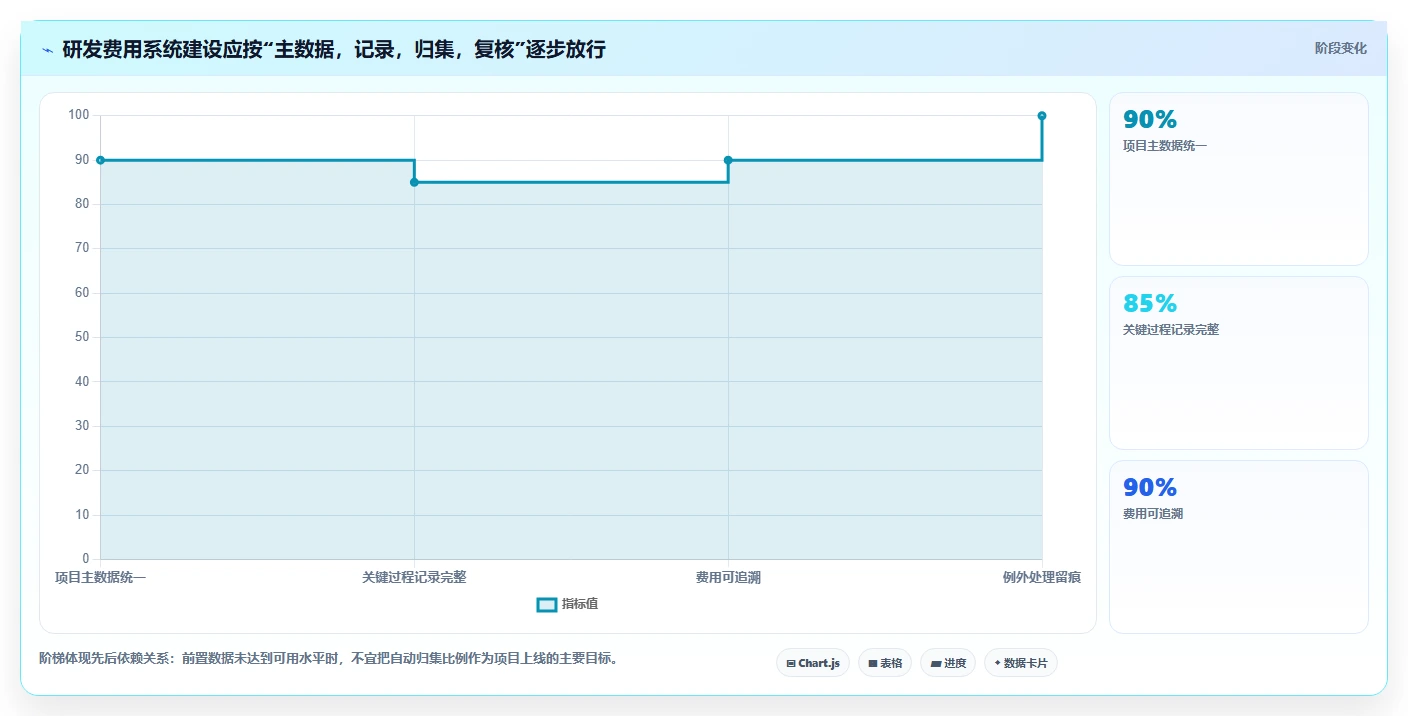Image resolution: width=1408 pixels, height=716 pixels.
Task: Toggle the 指标值 legend item
Action: [x=568, y=604]
